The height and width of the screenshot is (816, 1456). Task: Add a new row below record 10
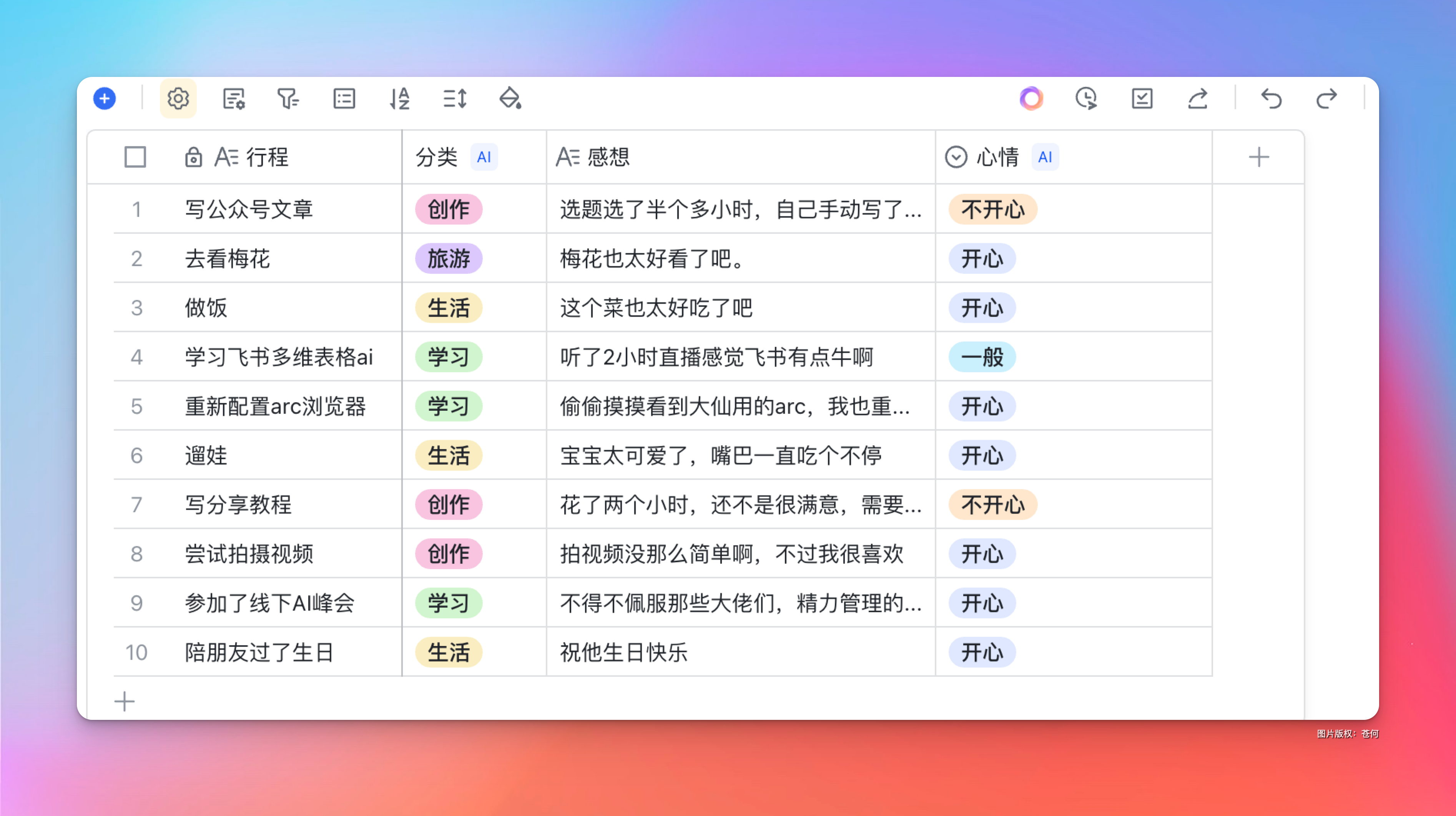125,702
